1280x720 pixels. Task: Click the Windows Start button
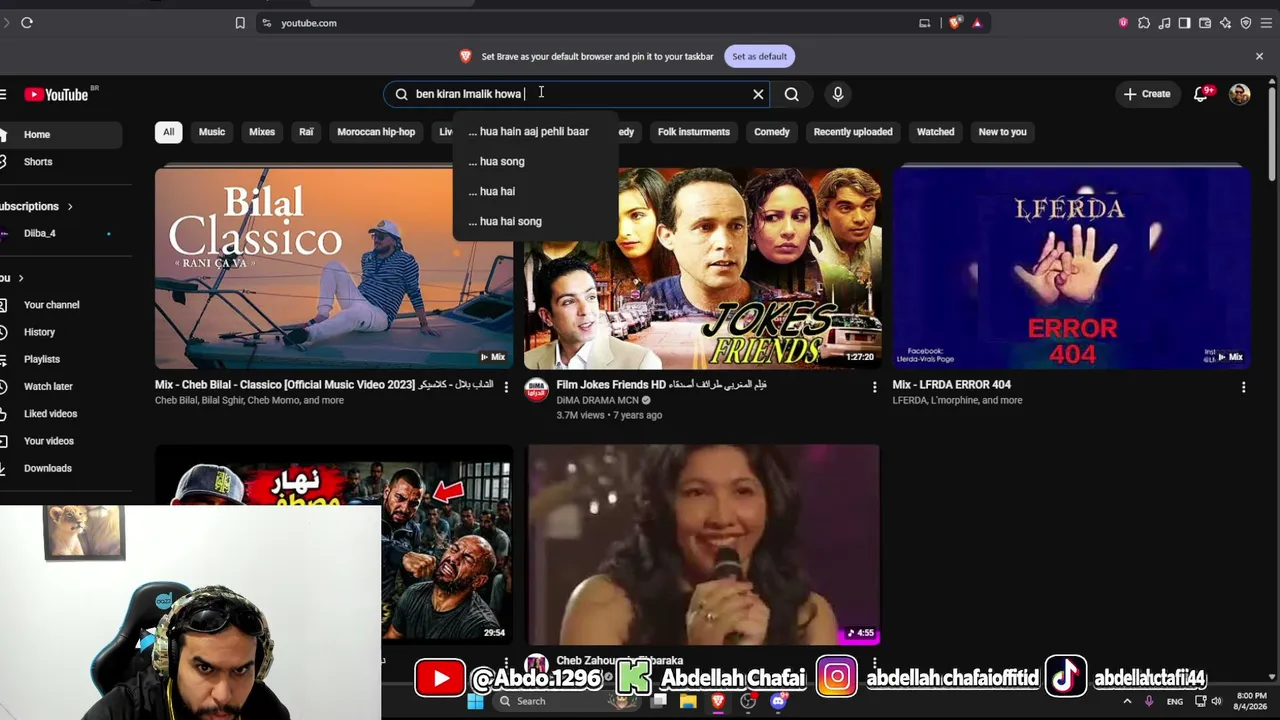[x=475, y=701]
